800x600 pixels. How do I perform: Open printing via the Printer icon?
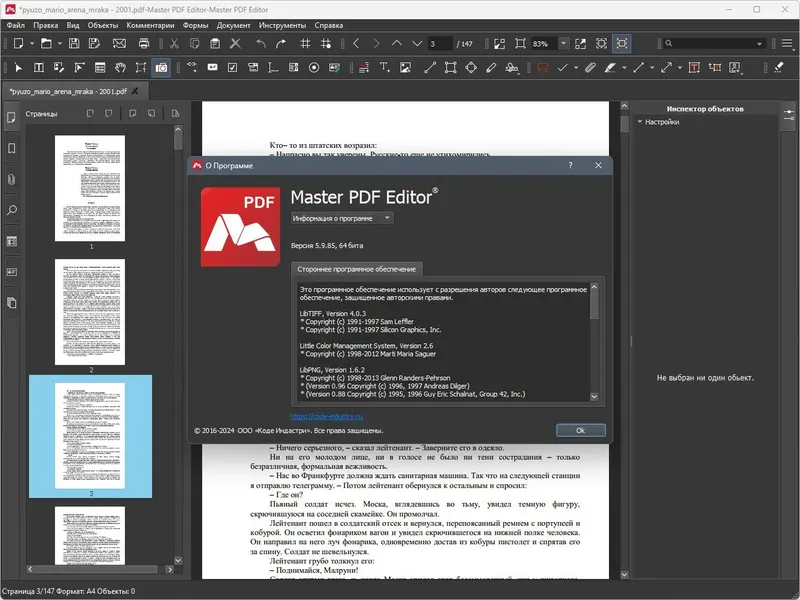[142, 43]
